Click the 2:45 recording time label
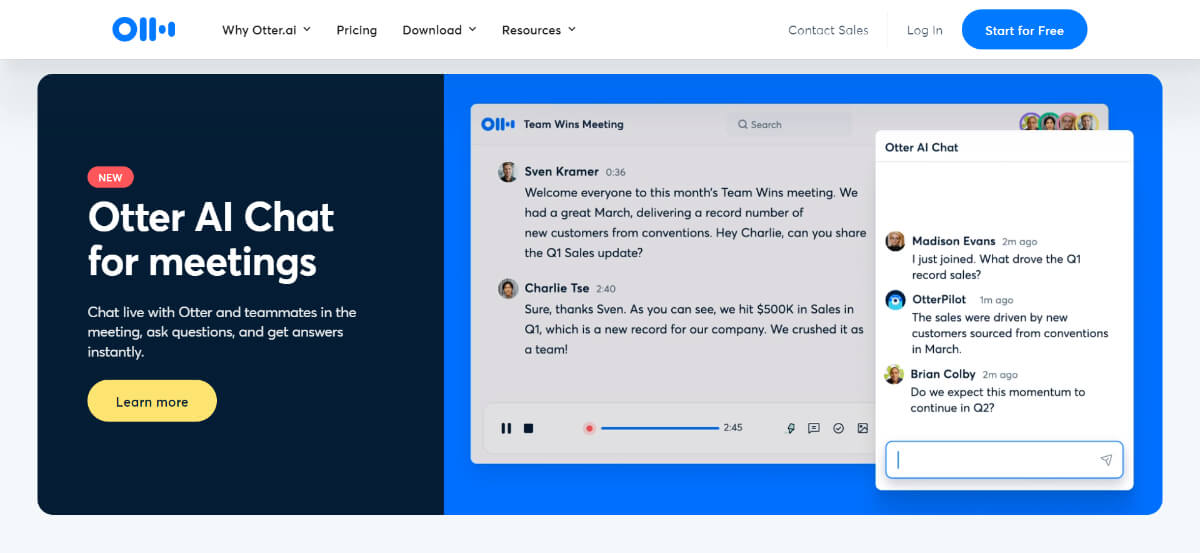 733,428
